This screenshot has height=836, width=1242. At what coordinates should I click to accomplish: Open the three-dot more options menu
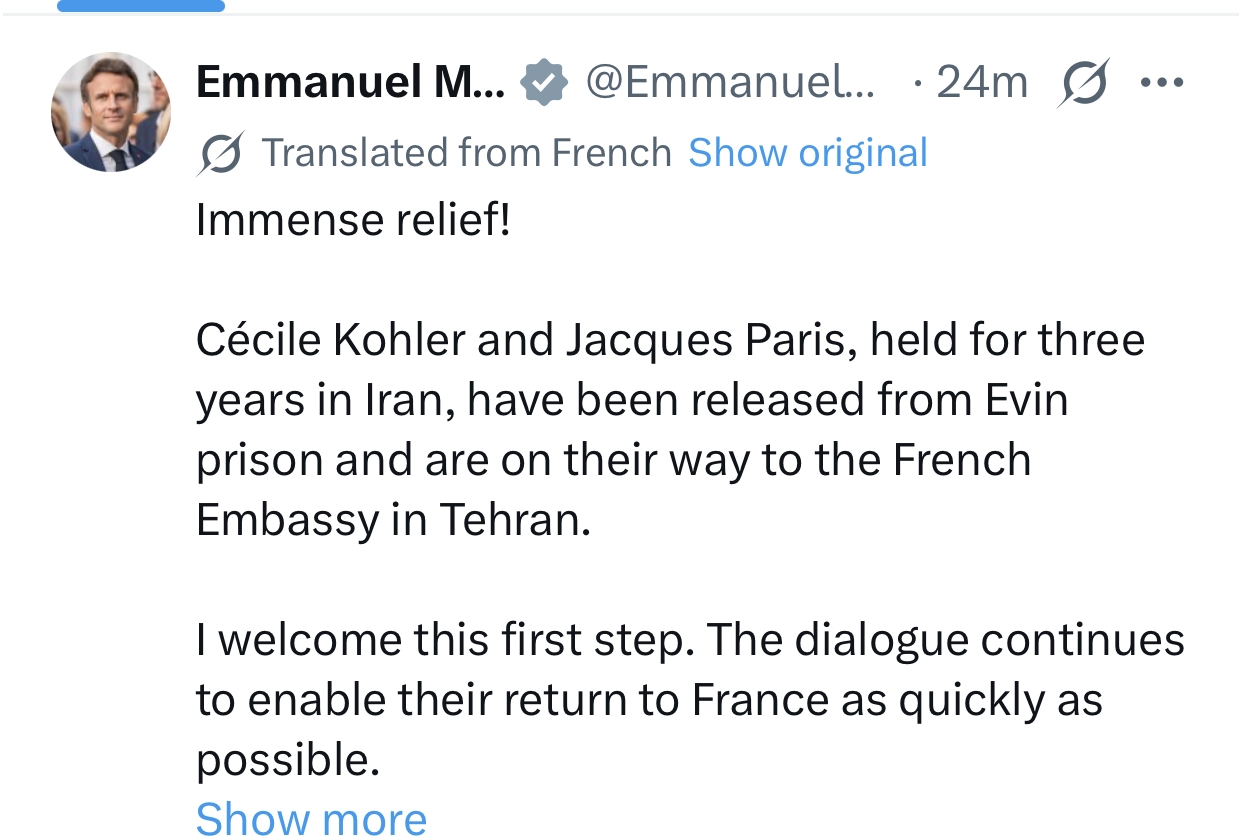pyautogui.click(x=1162, y=83)
